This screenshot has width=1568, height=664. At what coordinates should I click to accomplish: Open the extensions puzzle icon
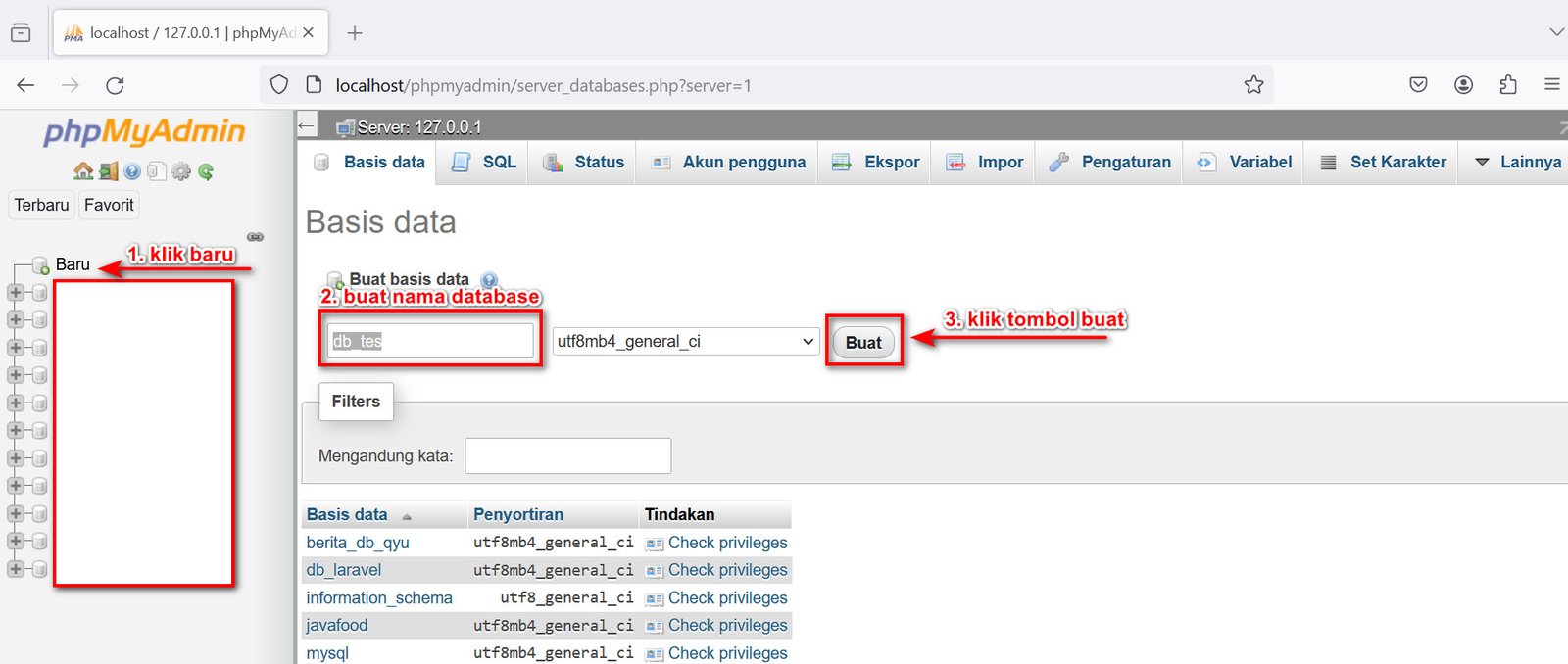1508,85
